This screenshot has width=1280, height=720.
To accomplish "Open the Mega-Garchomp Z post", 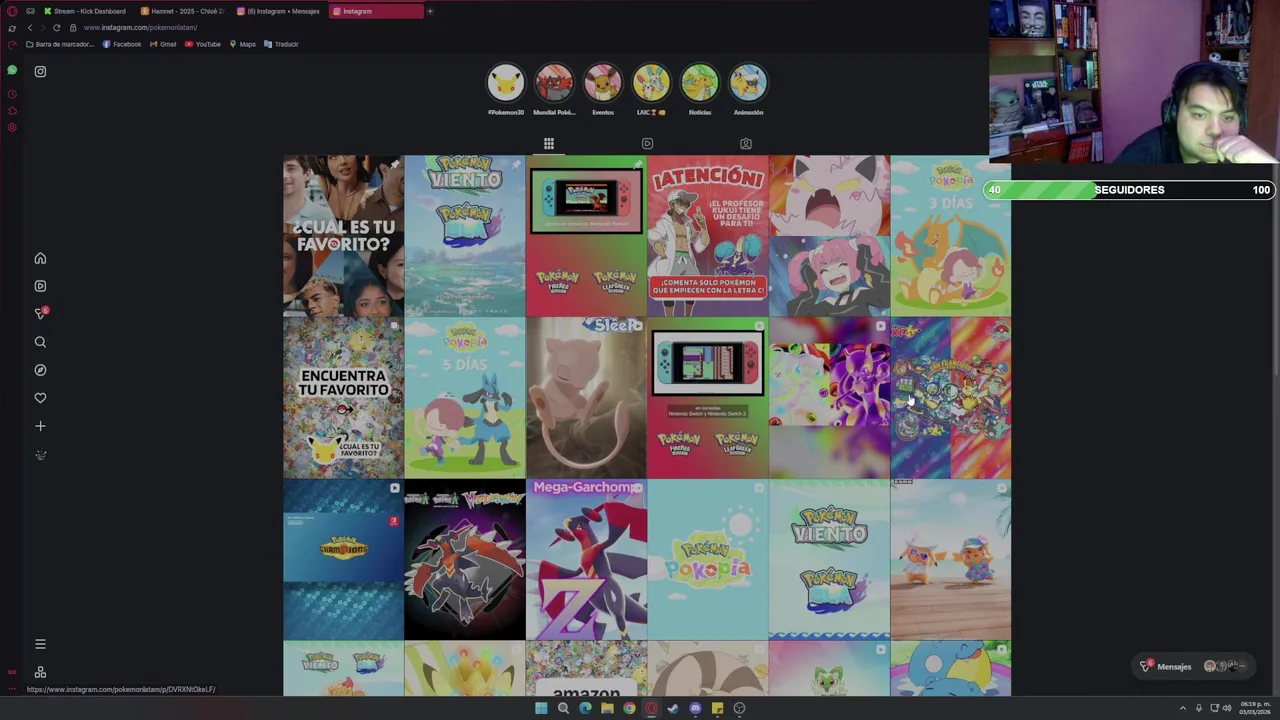I will tap(586, 560).
